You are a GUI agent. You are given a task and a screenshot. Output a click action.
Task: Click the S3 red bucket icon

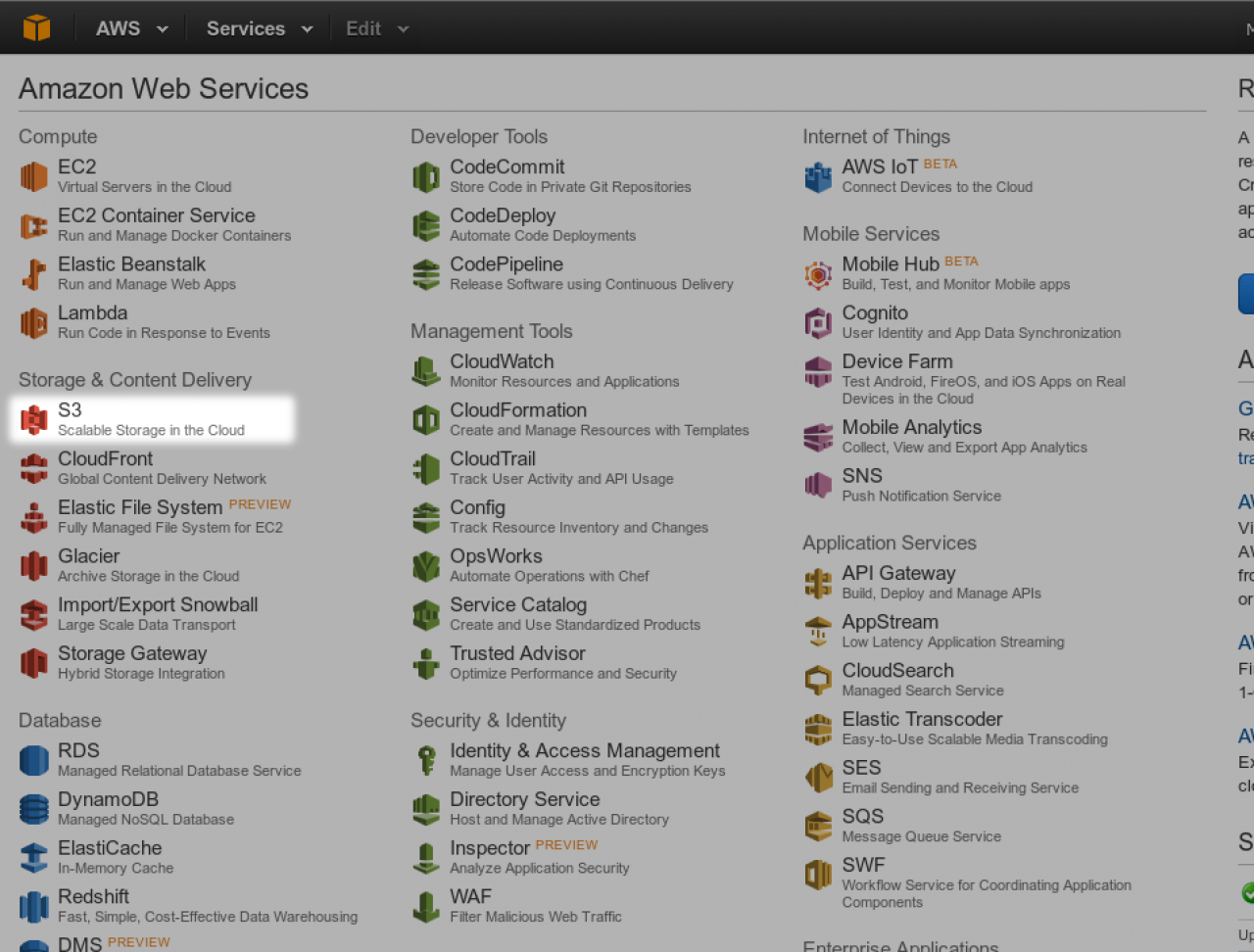34,419
